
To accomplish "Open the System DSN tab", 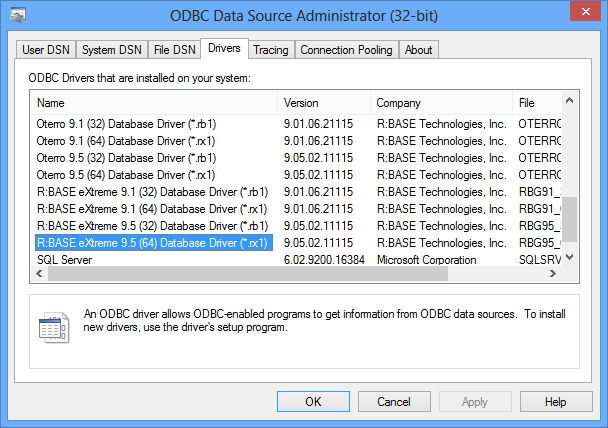I will coord(112,50).
